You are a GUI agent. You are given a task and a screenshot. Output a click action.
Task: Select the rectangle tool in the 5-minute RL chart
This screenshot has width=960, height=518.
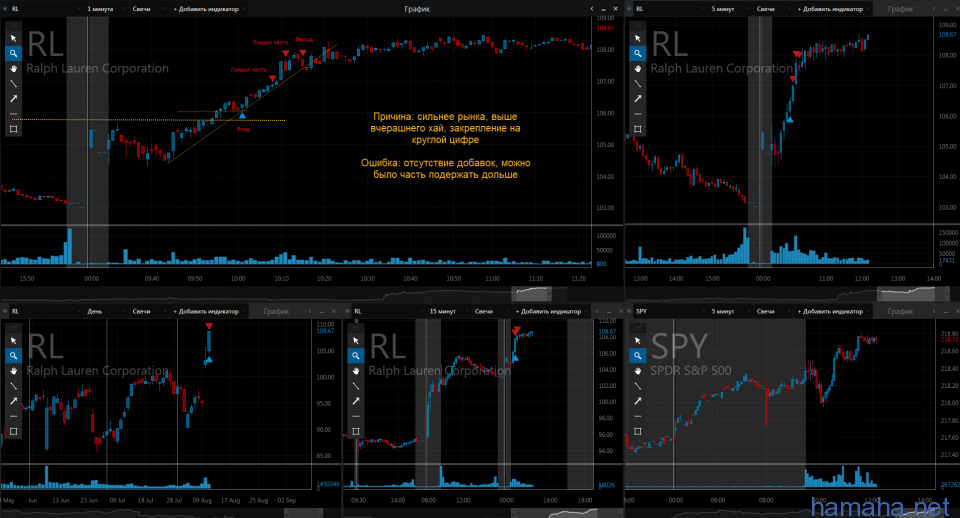(637, 129)
